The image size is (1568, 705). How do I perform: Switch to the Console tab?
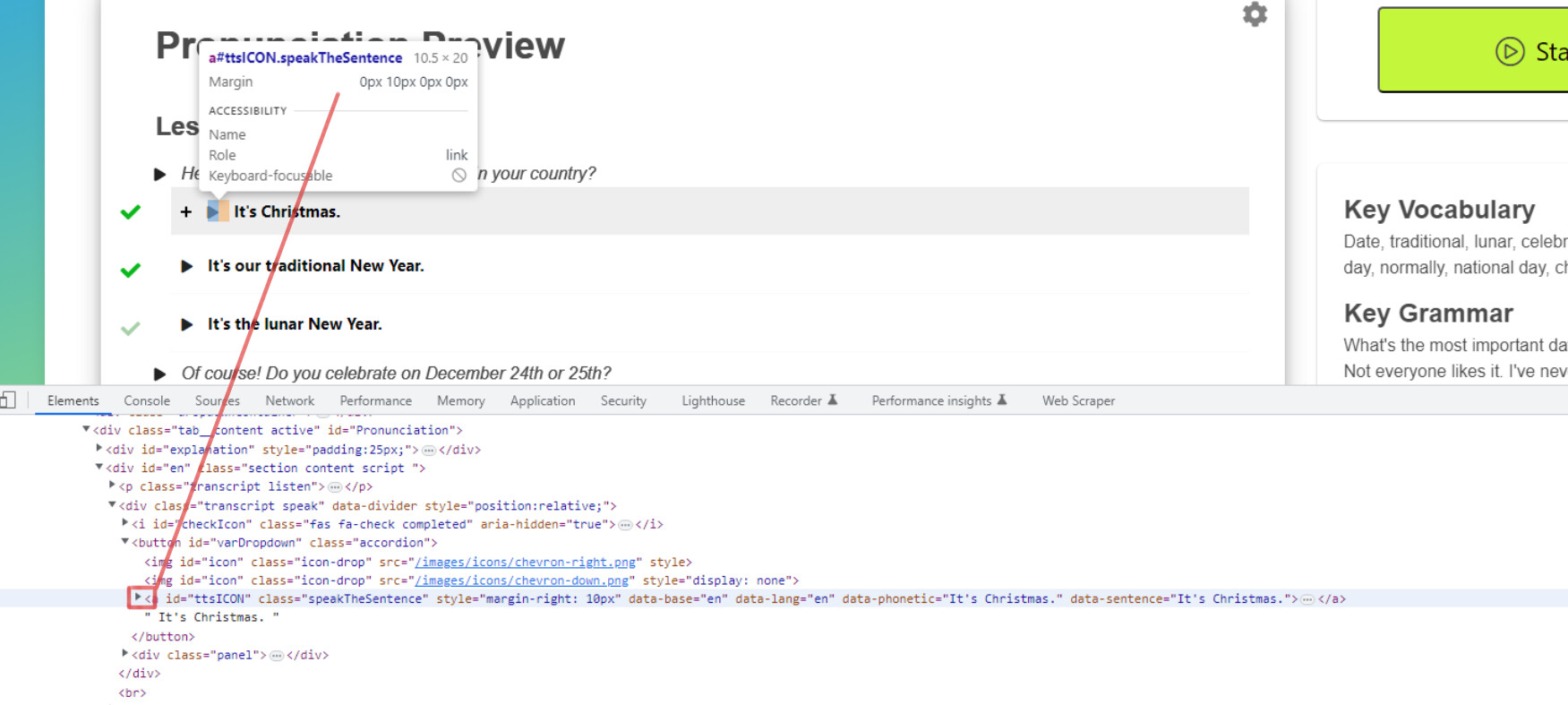(x=147, y=401)
